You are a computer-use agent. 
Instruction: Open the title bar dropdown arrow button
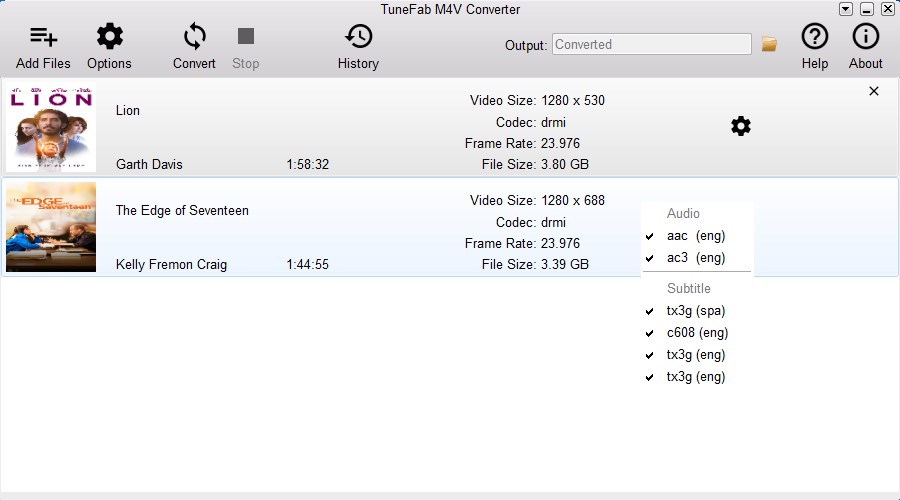(845, 9)
